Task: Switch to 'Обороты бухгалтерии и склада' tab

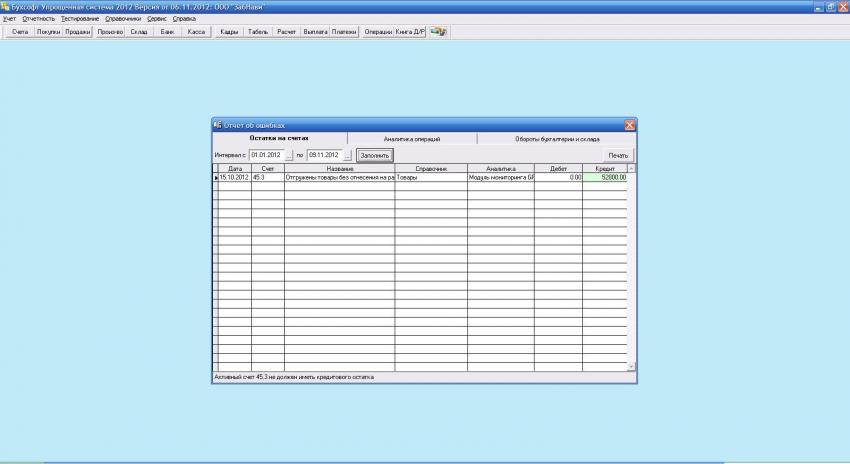Action: (x=557, y=139)
